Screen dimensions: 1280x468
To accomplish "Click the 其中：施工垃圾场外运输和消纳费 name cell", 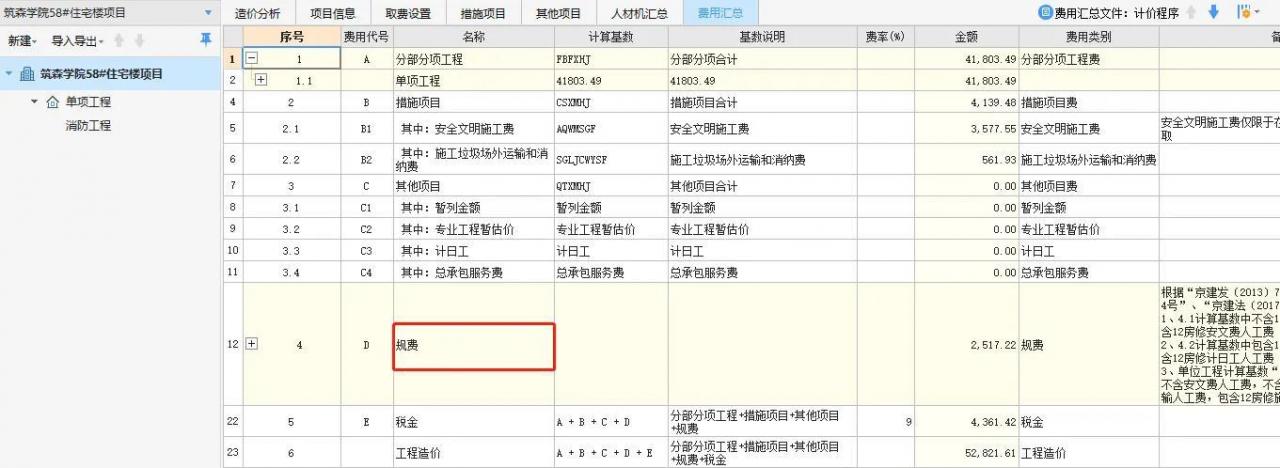I will pos(473,159).
